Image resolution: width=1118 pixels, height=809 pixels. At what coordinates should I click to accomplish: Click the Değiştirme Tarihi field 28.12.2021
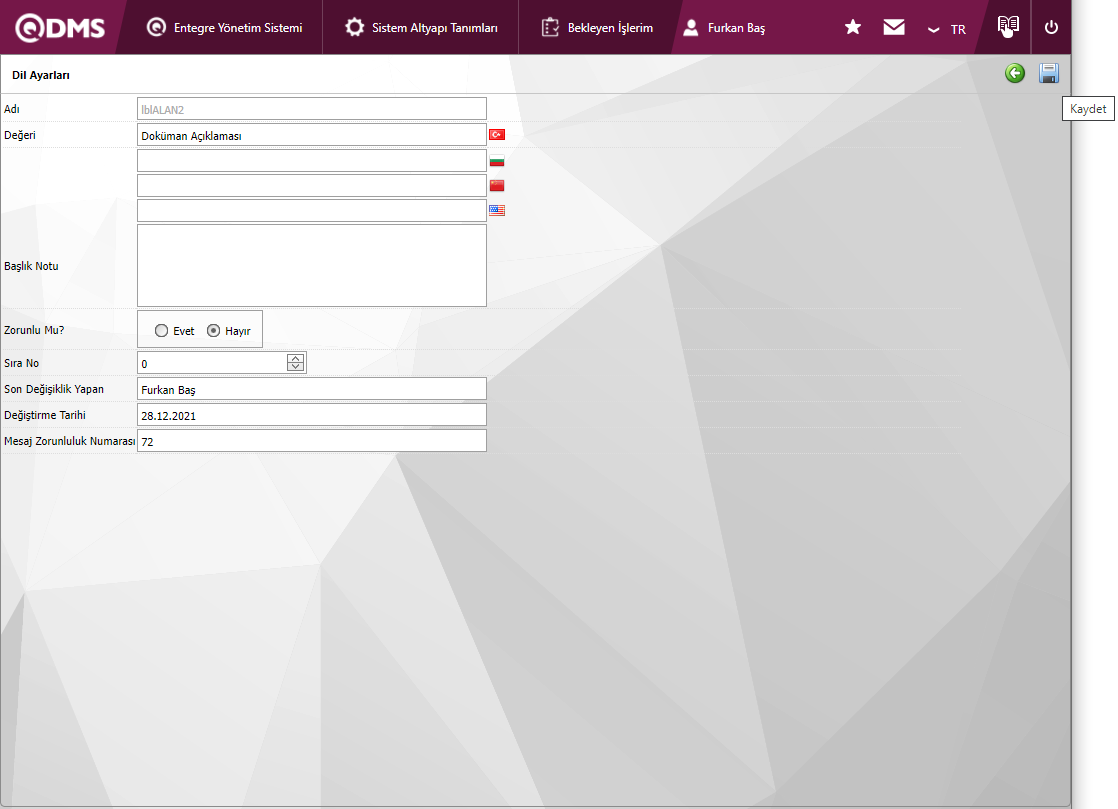point(312,415)
